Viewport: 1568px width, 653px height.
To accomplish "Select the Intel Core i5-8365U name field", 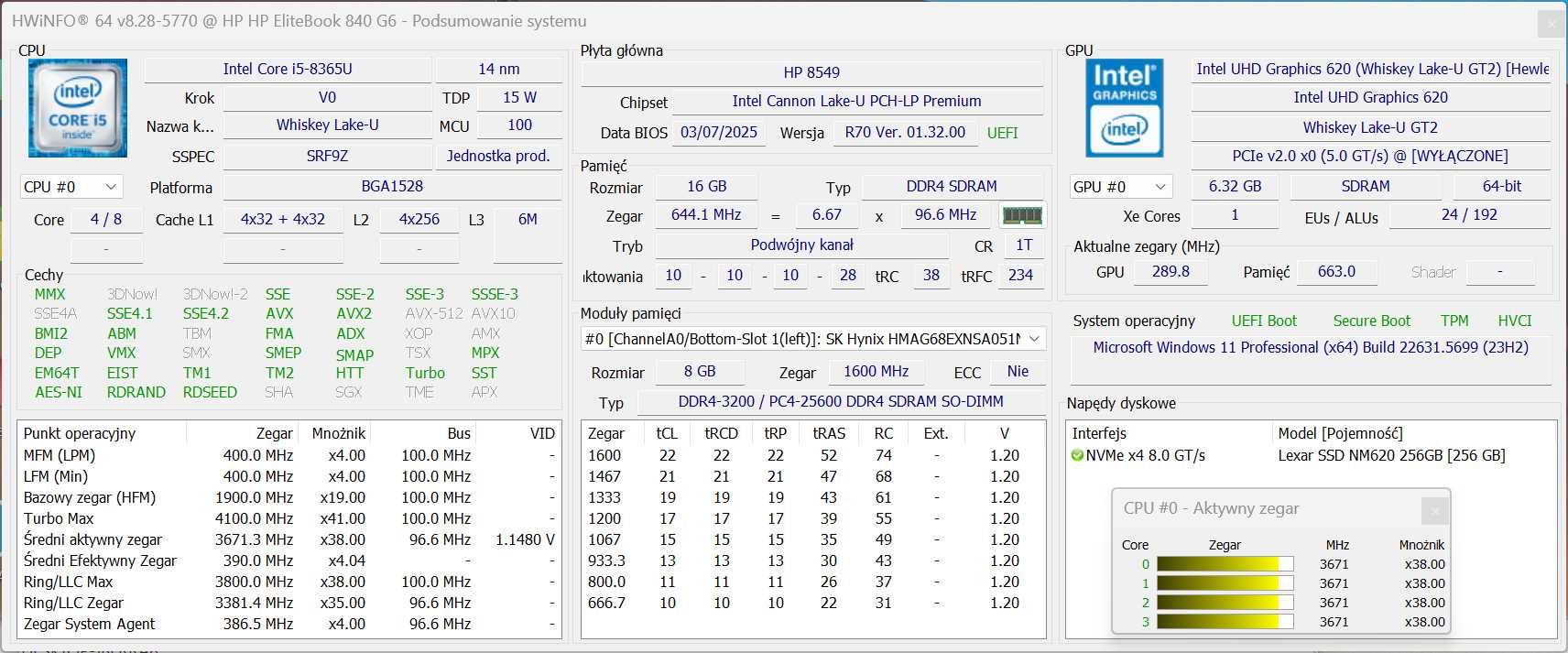I will coord(288,70).
